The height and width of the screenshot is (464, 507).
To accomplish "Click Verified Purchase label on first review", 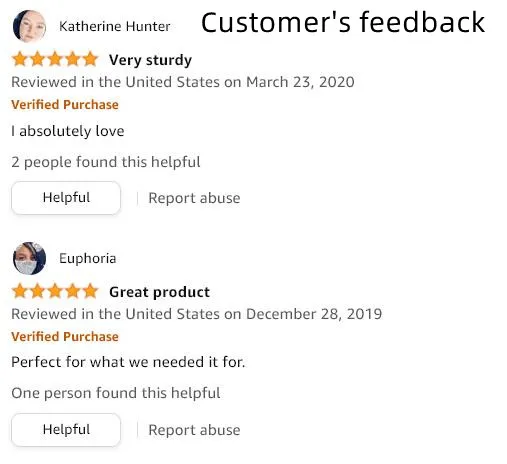I will tap(65, 105).
